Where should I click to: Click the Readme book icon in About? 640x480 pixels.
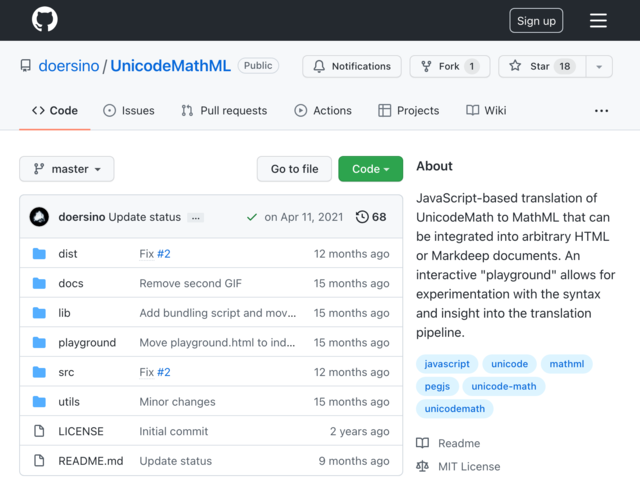[x=422, y=443]
